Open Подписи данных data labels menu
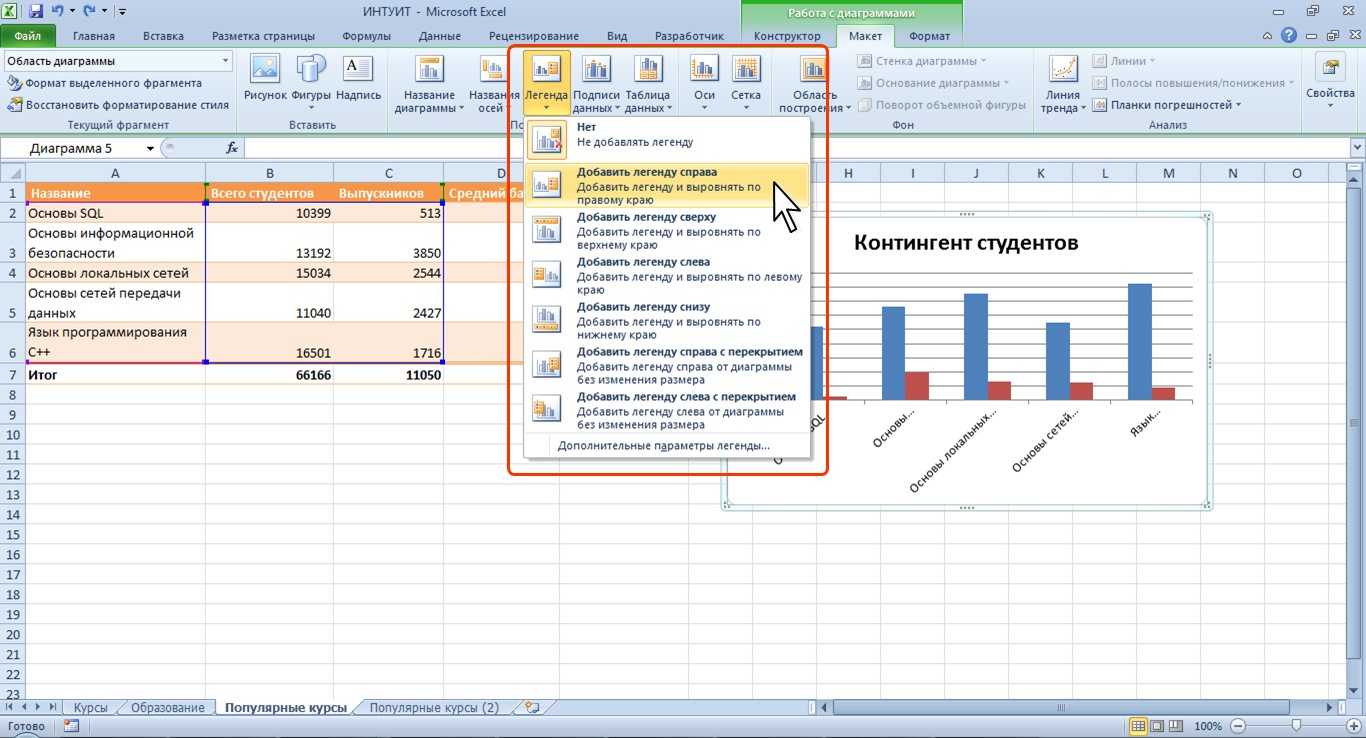This screenshot has width=1366, height=738. pos(596,84)
